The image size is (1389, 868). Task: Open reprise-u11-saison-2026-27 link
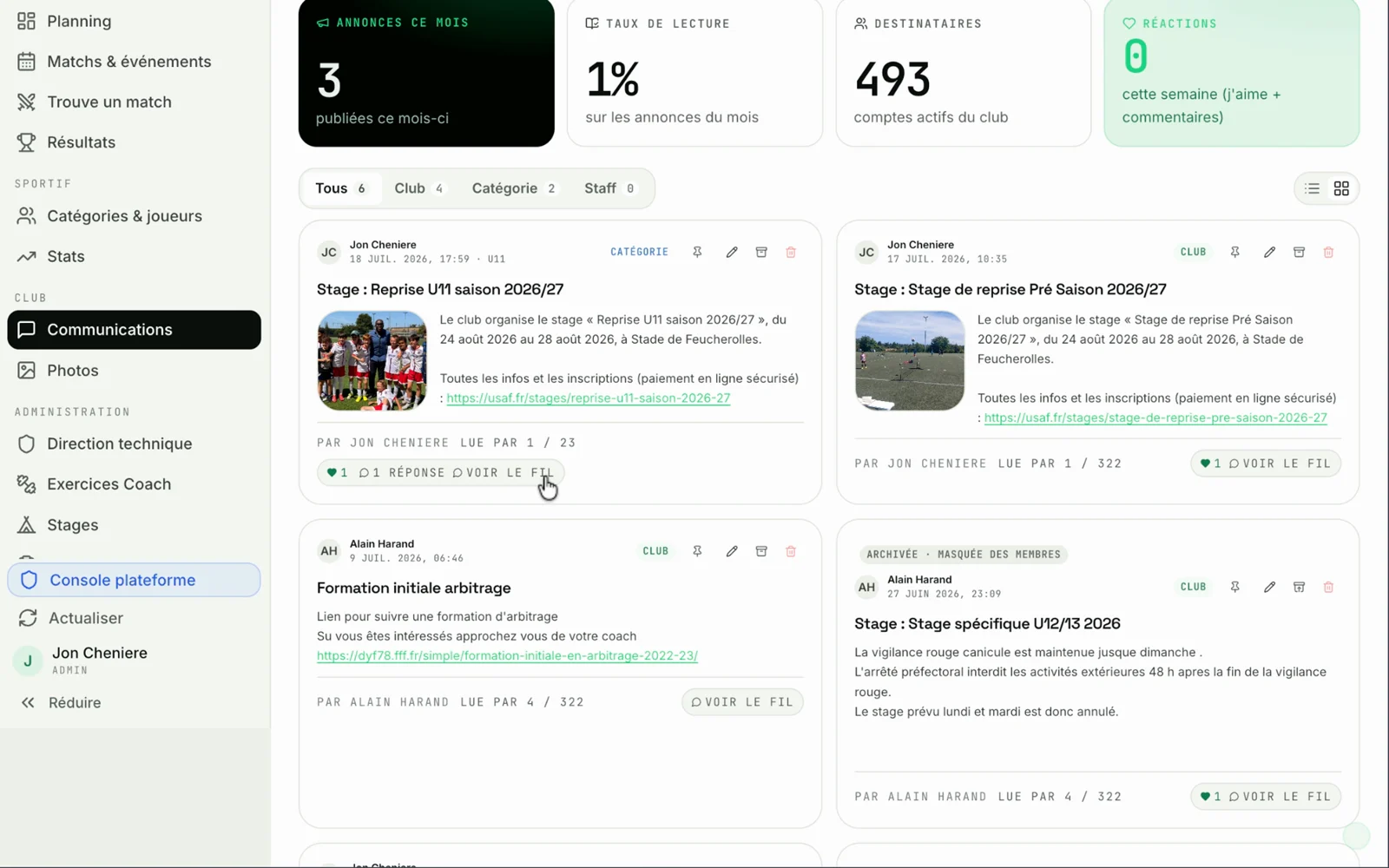coord(589,398)
